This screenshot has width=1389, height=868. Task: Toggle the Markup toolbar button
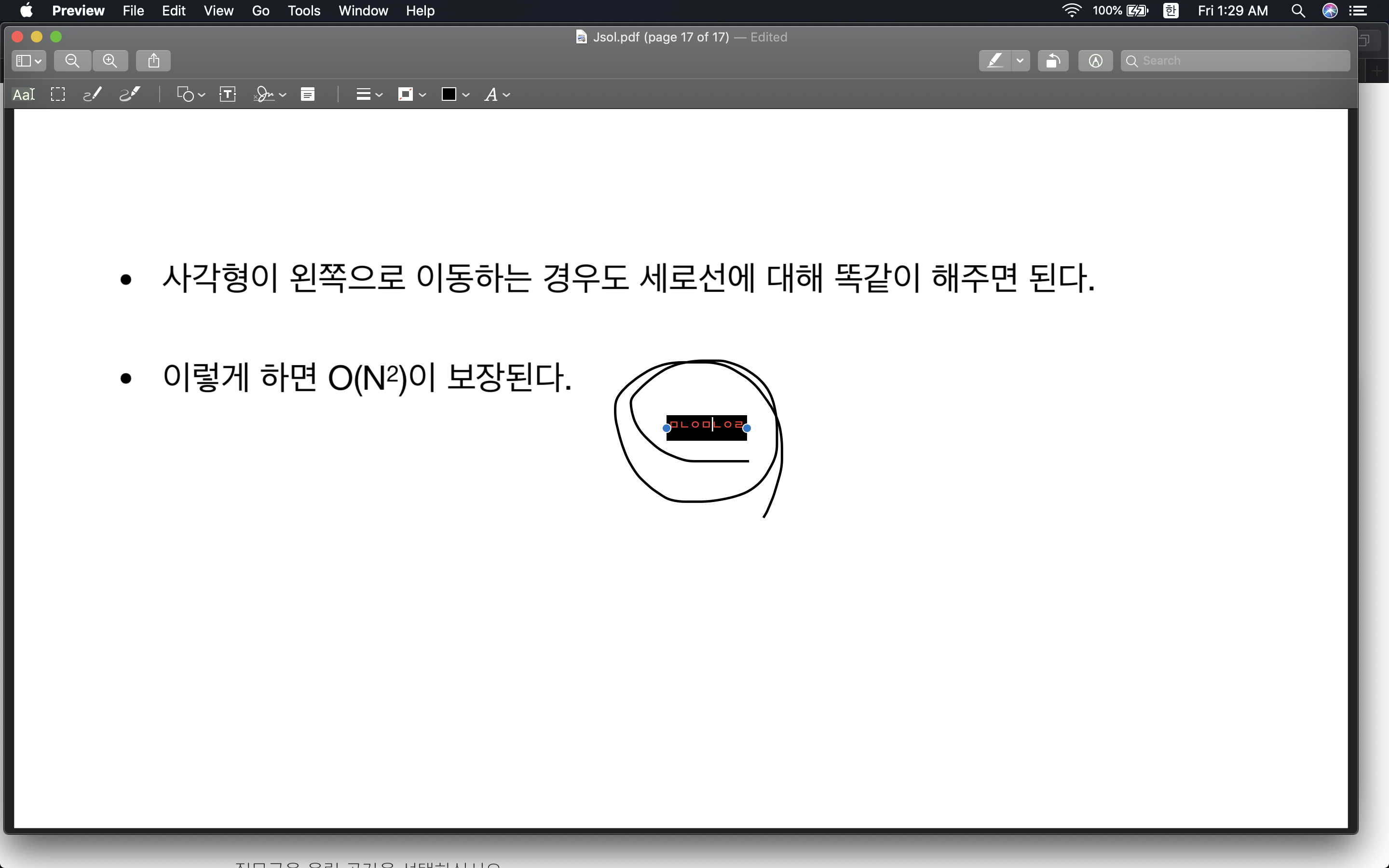point(1095,61)
